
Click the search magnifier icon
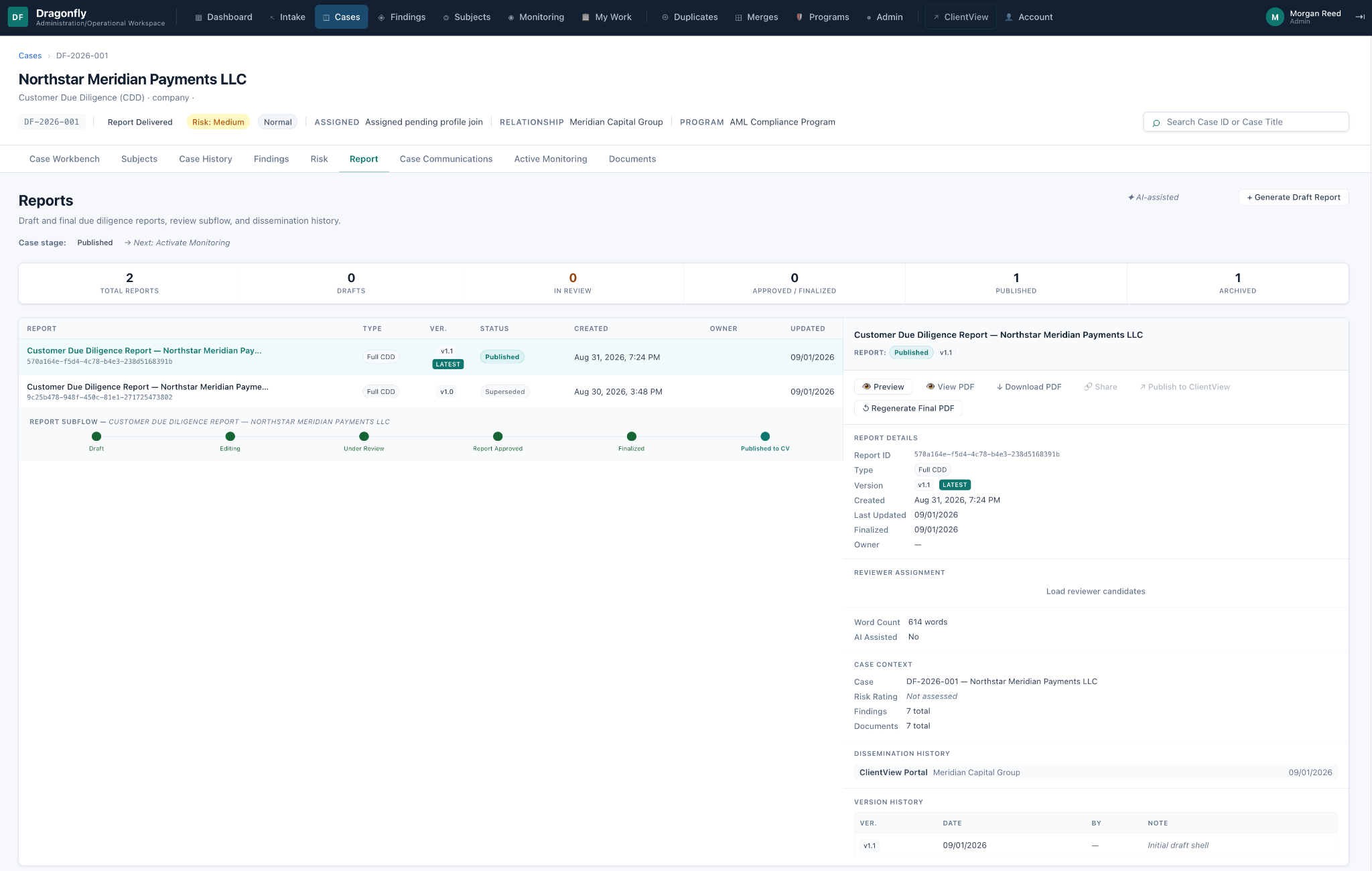(1156, 123)
